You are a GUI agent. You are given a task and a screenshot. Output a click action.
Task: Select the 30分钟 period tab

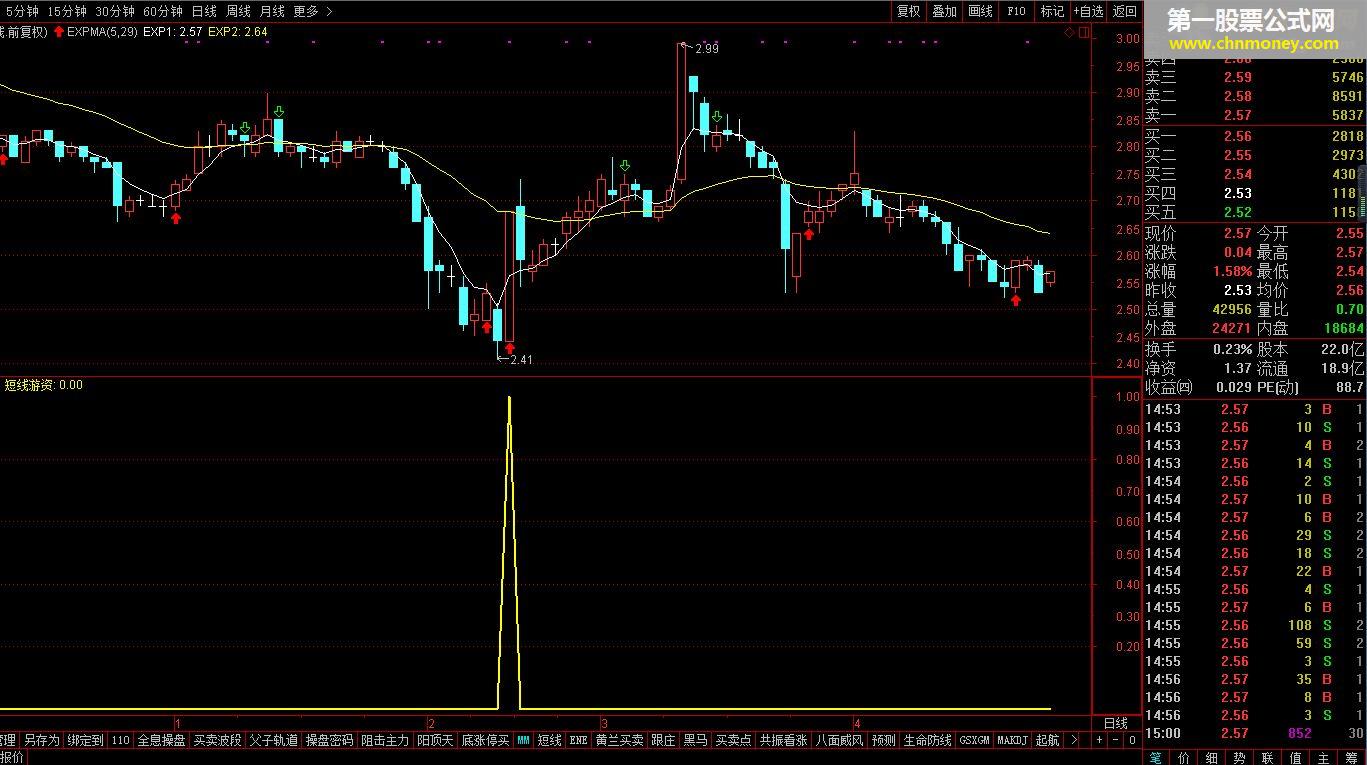(x=115, y=11)
